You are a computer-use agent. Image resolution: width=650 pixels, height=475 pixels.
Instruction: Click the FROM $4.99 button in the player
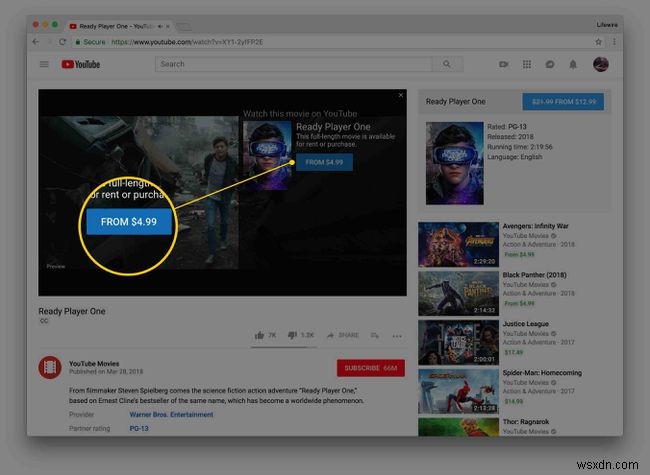point(324,162)
